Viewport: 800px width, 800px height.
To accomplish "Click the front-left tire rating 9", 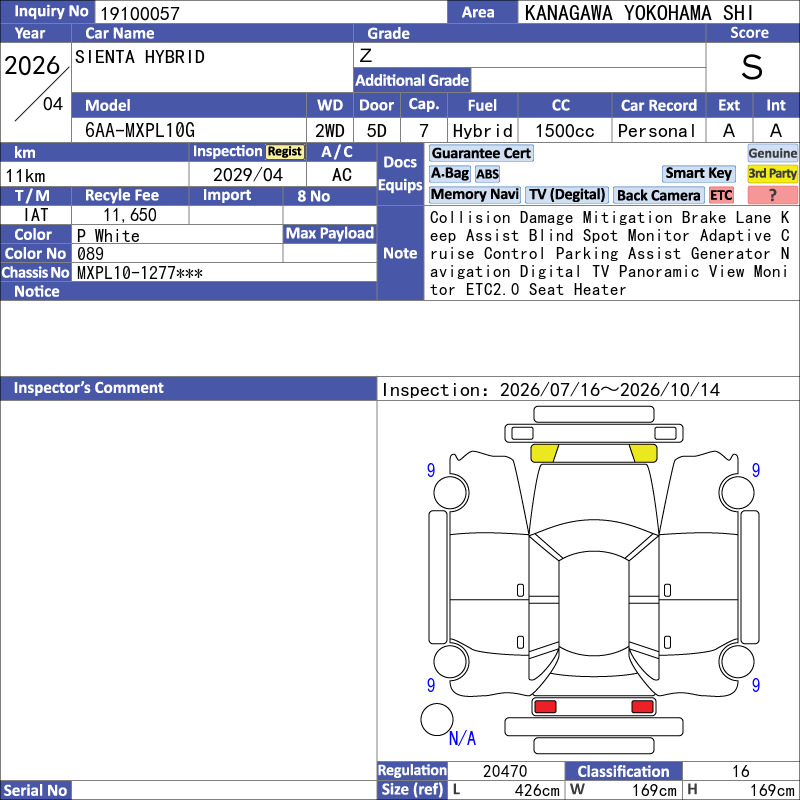I will pyautogui.click(x=431, y=470).
